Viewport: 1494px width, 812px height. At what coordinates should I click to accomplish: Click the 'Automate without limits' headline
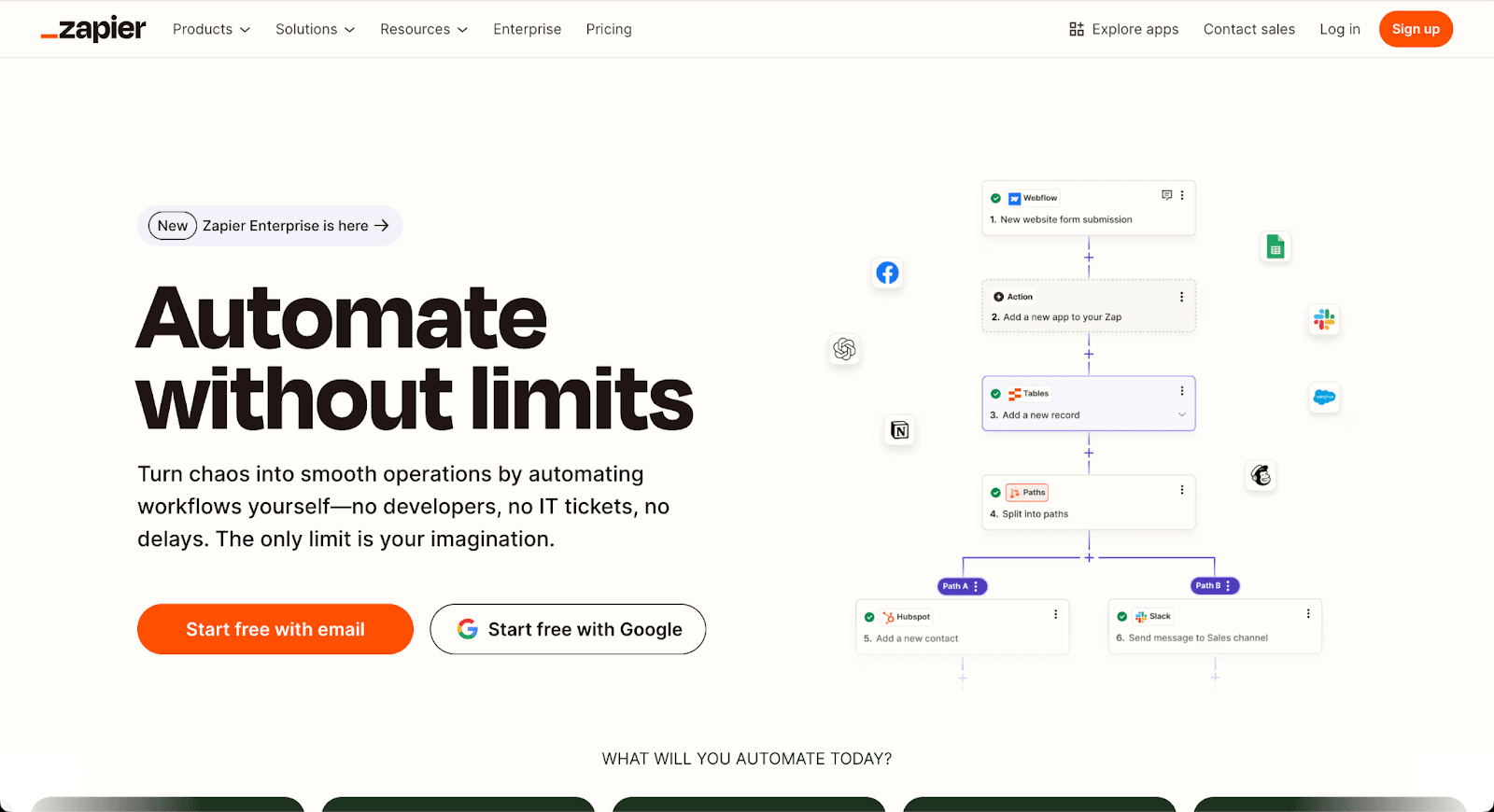[415, 358]
